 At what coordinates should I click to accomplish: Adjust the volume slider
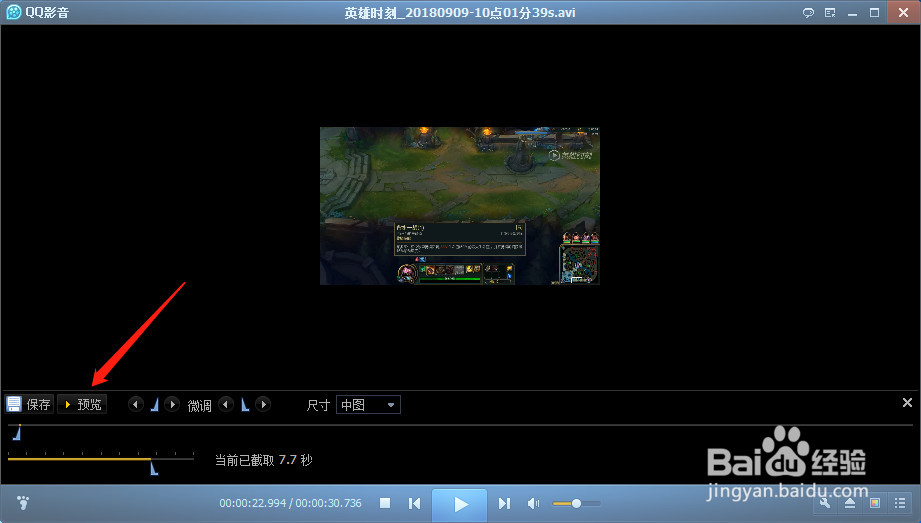pos(576,504)
